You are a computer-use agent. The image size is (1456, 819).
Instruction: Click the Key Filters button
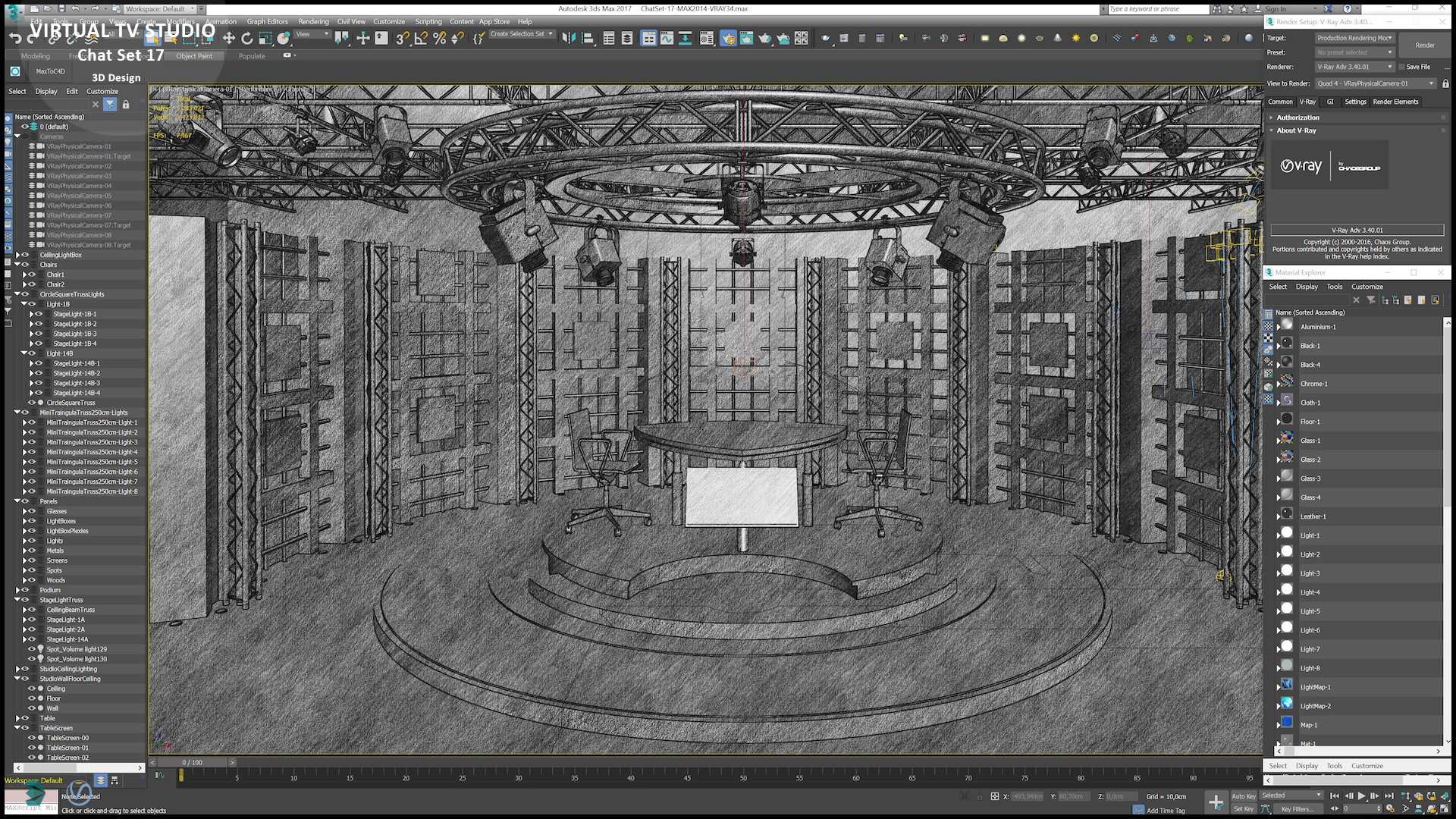[x=1298, y=809]
